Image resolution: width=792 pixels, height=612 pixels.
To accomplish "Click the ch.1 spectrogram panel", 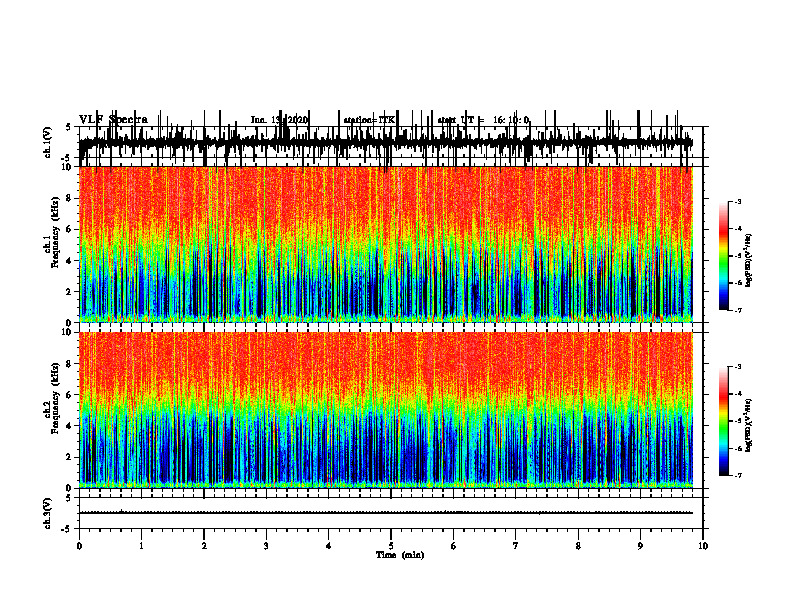I will pos(386,244).
